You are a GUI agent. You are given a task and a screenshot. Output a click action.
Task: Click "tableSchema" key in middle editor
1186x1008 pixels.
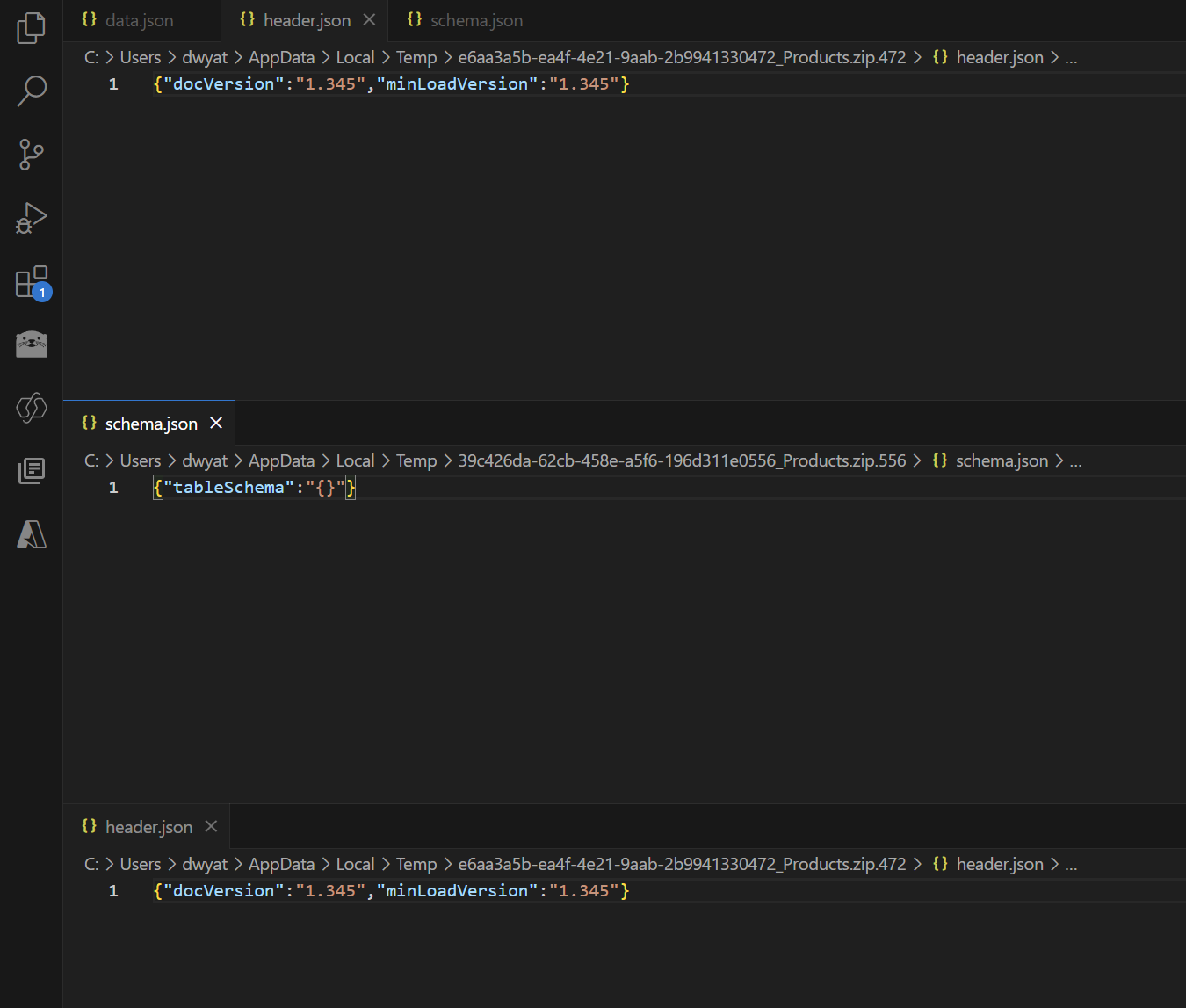[228, 487]
